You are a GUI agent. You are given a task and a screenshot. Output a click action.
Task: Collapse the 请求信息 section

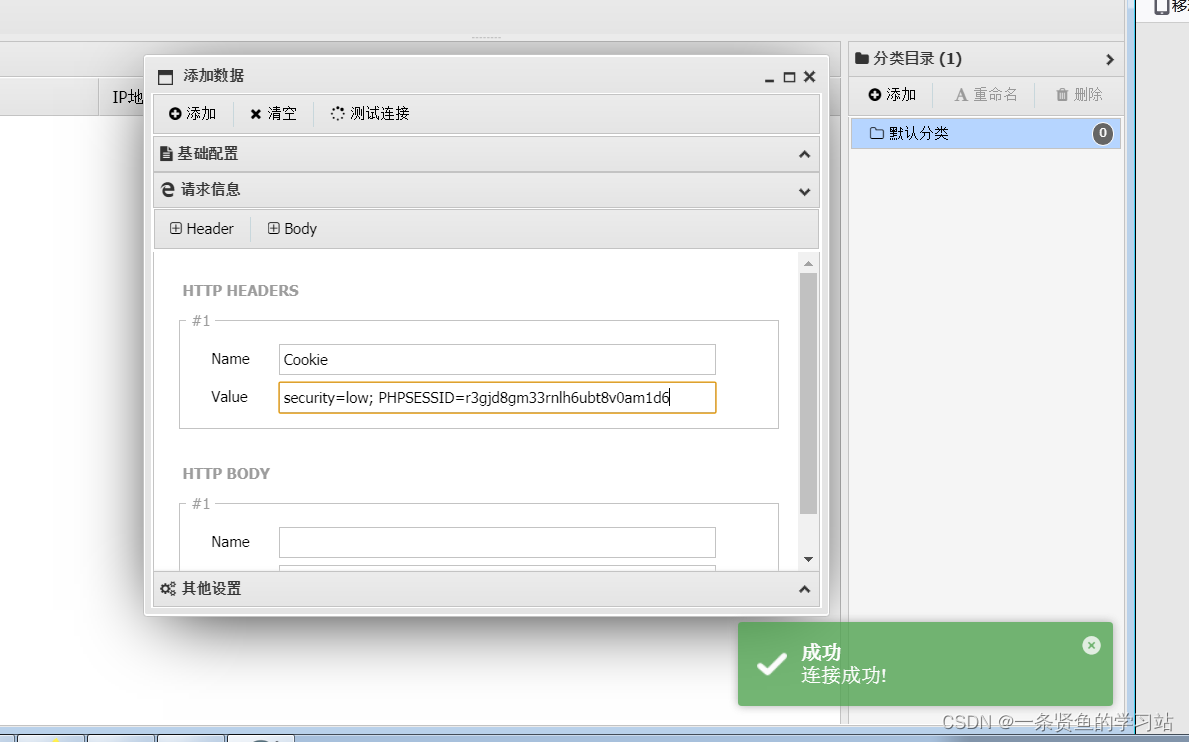coord(486,189)
